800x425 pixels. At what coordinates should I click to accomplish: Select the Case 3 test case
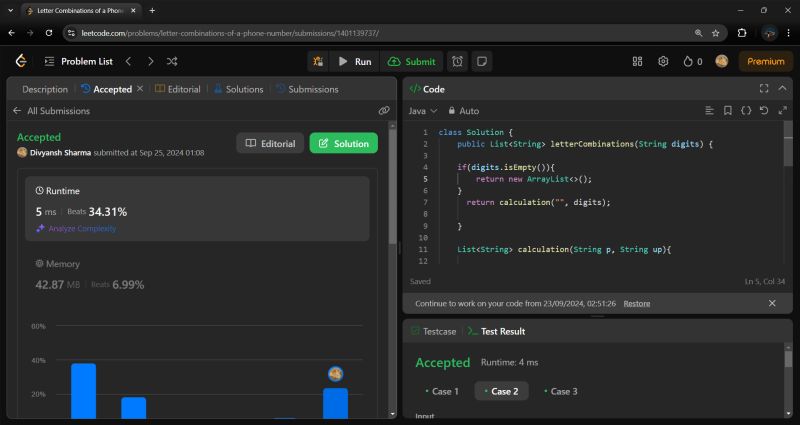point(560,391)
